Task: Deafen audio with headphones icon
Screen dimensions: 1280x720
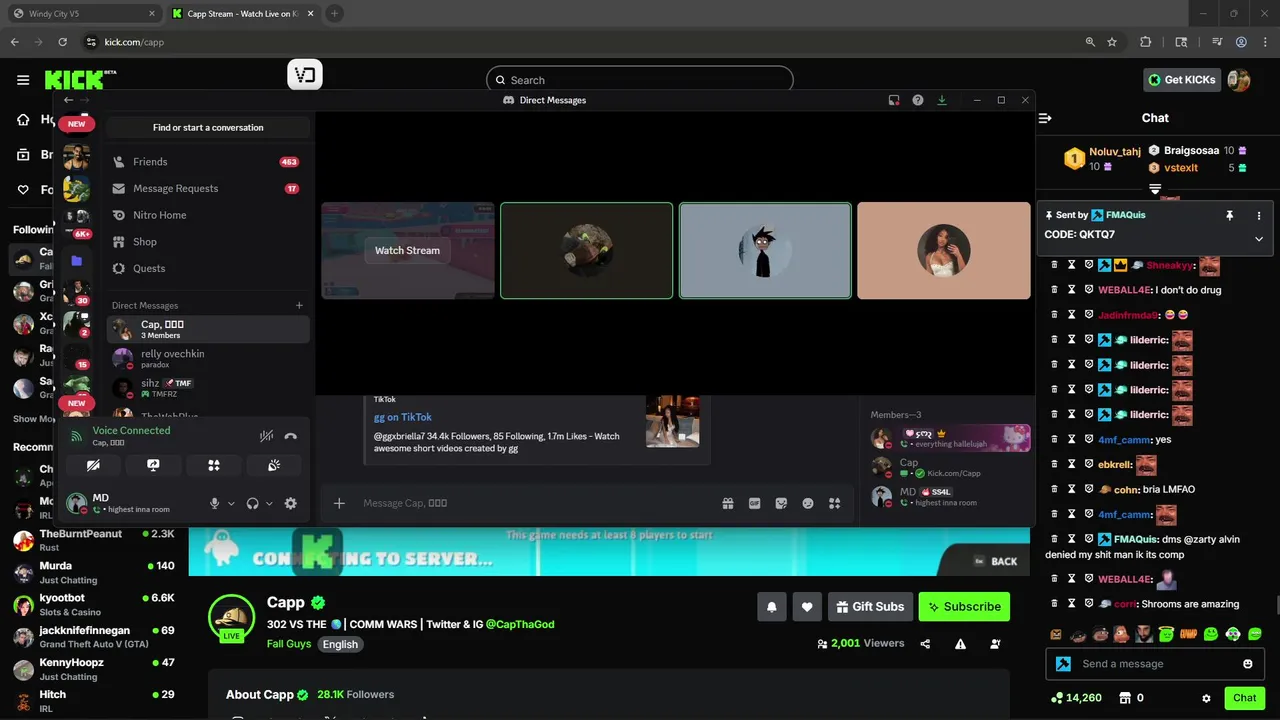Action: click(x=252, y=504)
